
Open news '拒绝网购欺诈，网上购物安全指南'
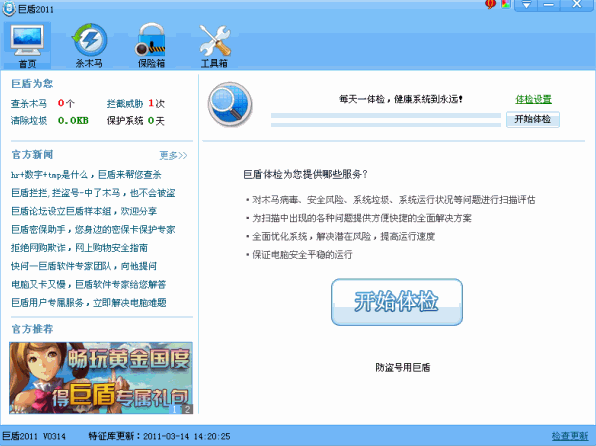(79, 248)
